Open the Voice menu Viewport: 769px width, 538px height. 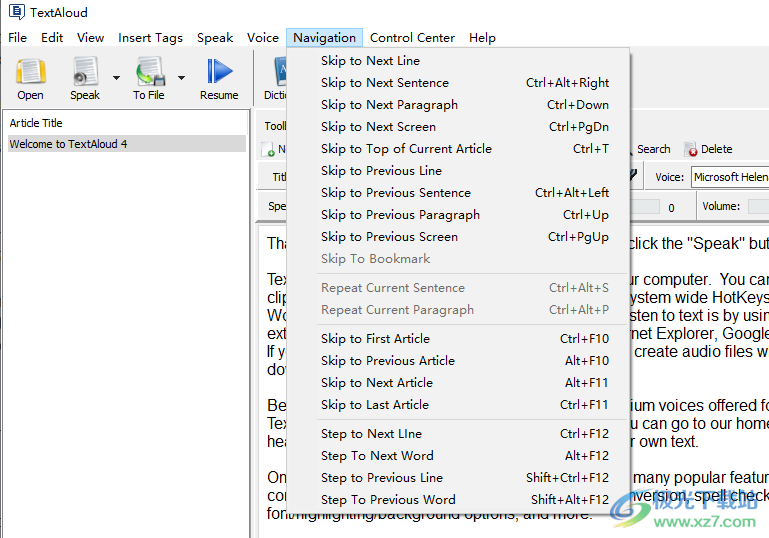coord(263,38)
